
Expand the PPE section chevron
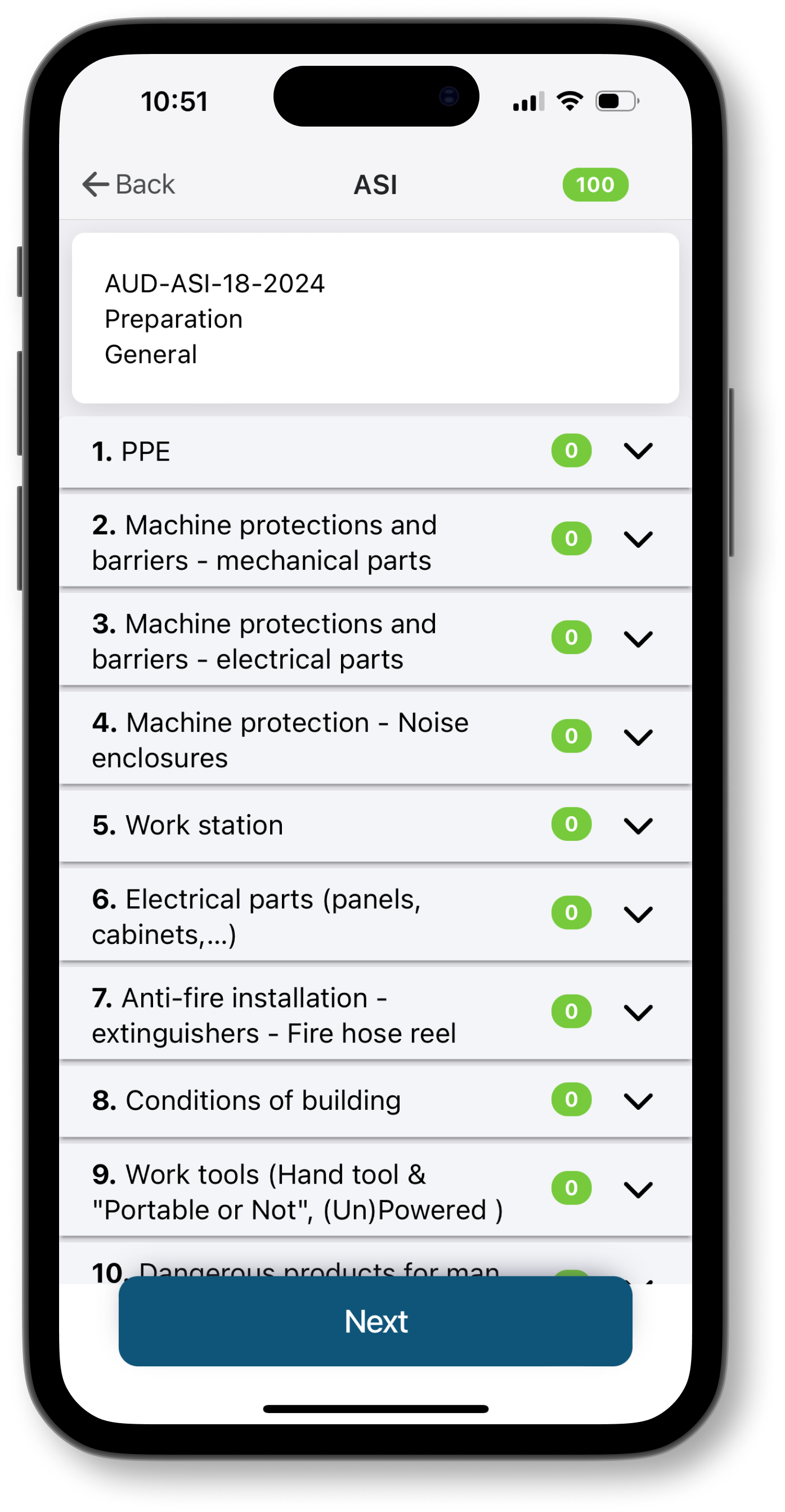click(x=638, y=451)
